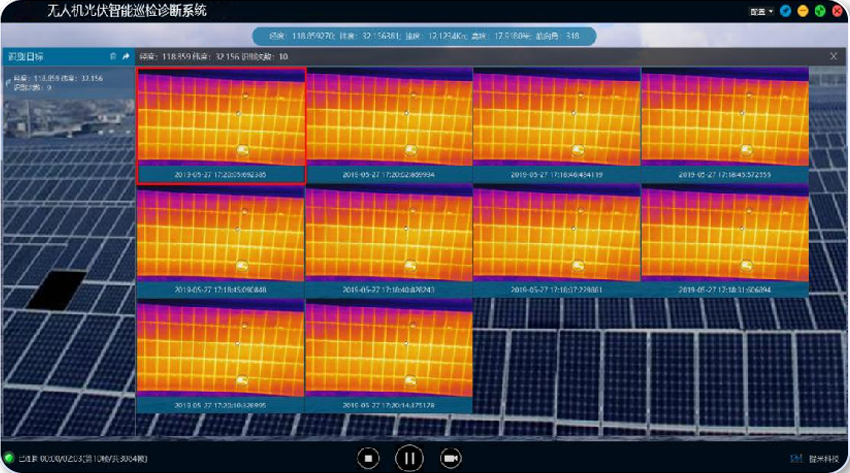Screen dimensions: 850x473
Task: Open thermal image timestamped 17:18:31
Action: [725, 241]
